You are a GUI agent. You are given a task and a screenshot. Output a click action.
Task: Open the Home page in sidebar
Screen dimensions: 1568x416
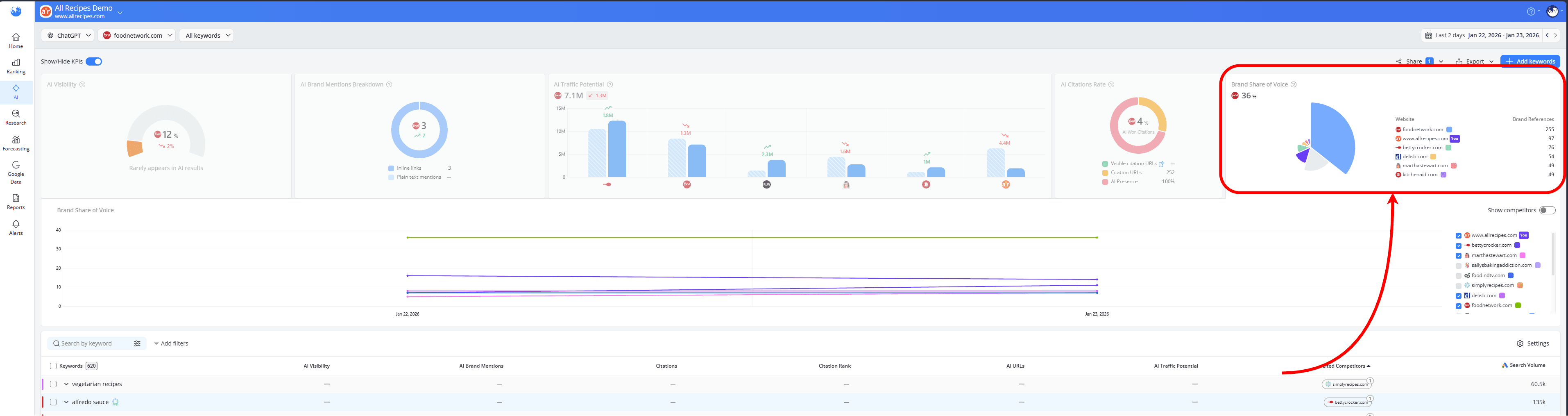[x=16, y=41]
